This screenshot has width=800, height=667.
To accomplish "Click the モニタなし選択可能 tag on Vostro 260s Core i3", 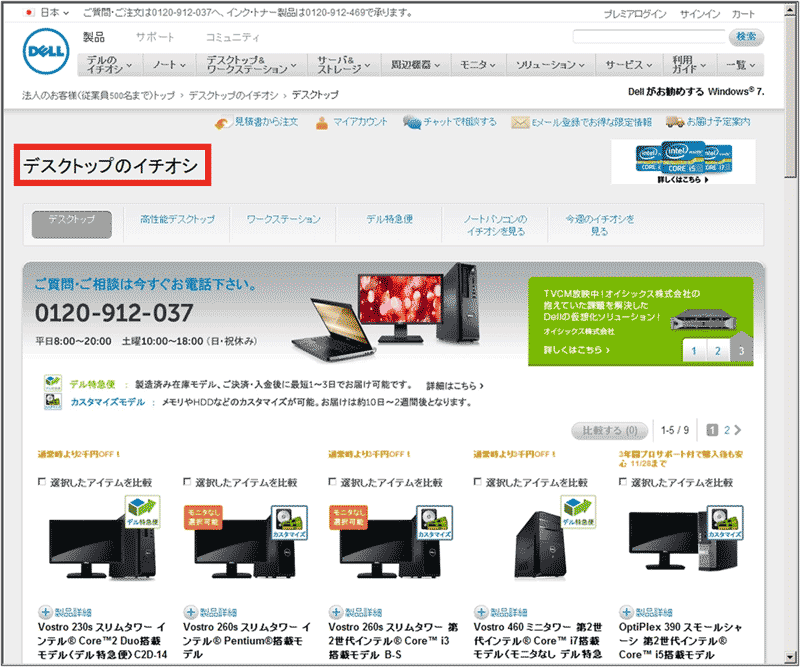I will click(348, 517).
